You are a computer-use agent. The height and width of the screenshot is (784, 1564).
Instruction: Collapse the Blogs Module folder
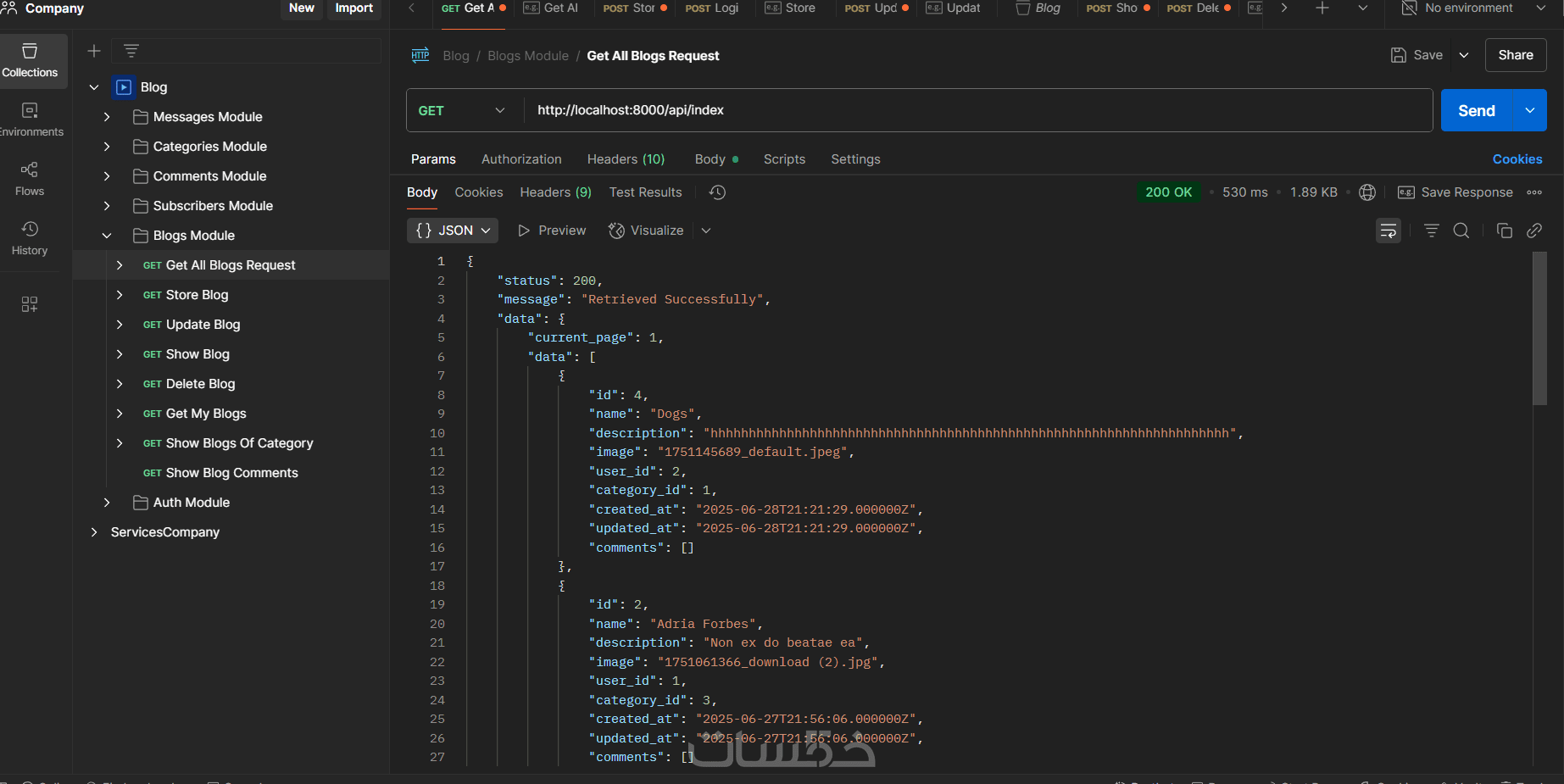107,236
